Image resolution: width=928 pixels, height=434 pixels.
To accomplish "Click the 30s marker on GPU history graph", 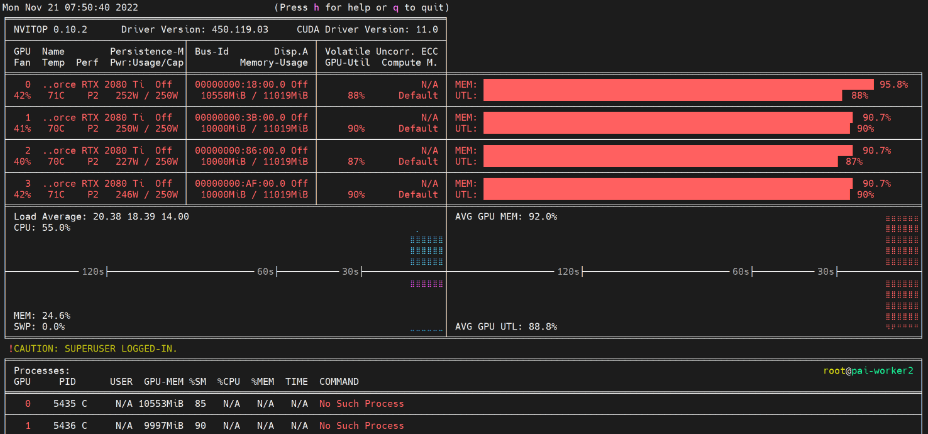I will [826, 271].
